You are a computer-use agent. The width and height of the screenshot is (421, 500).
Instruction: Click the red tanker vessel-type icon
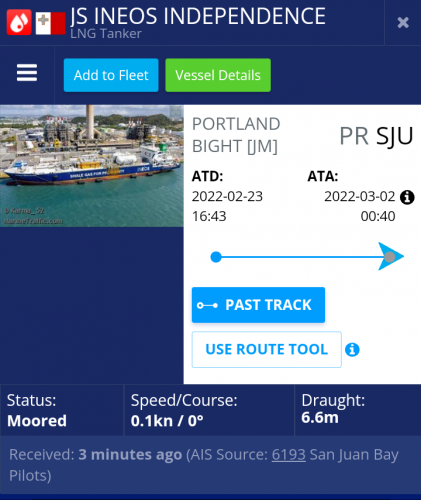(x=19, y=22)
